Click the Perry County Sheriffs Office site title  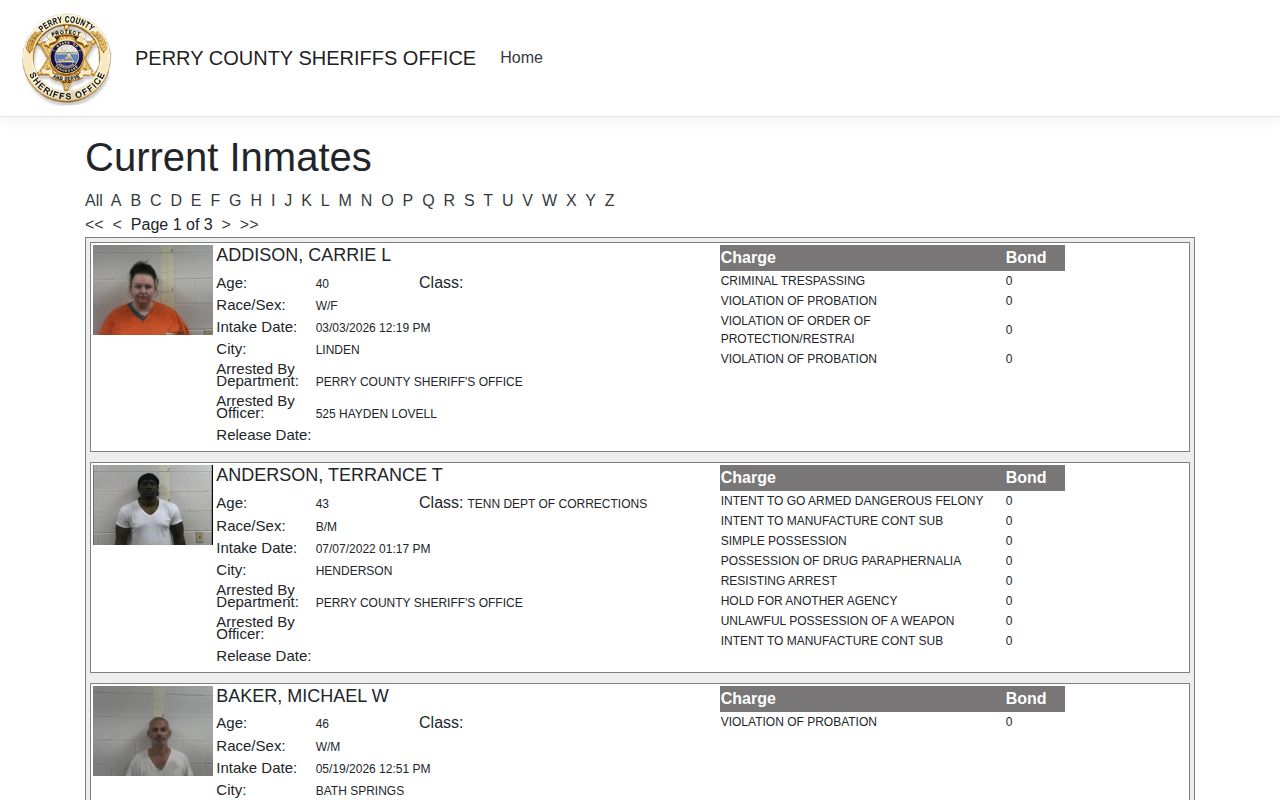tap(305, 58)
